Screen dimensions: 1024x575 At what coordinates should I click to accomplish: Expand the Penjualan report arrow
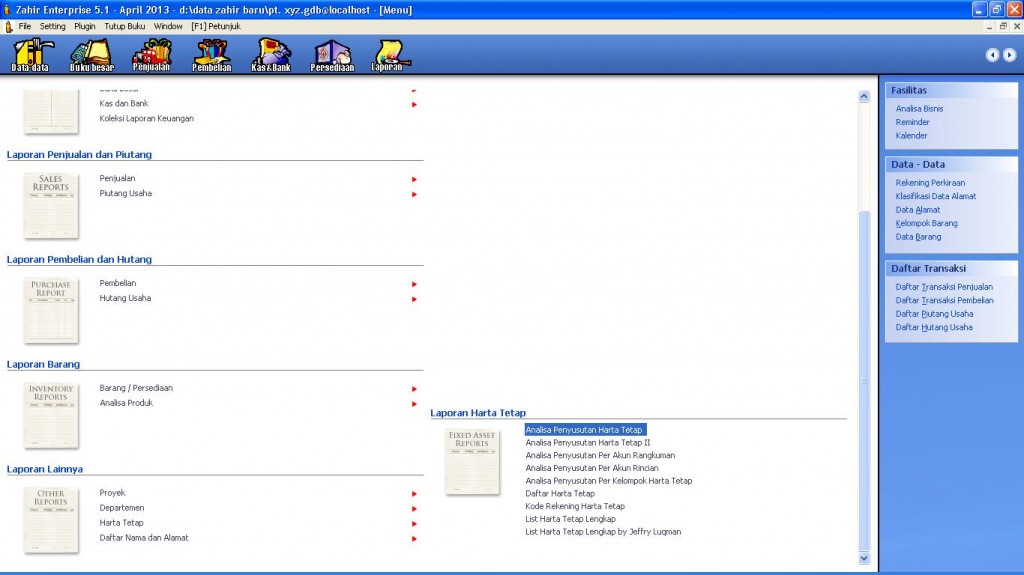[x=414, y=179]
